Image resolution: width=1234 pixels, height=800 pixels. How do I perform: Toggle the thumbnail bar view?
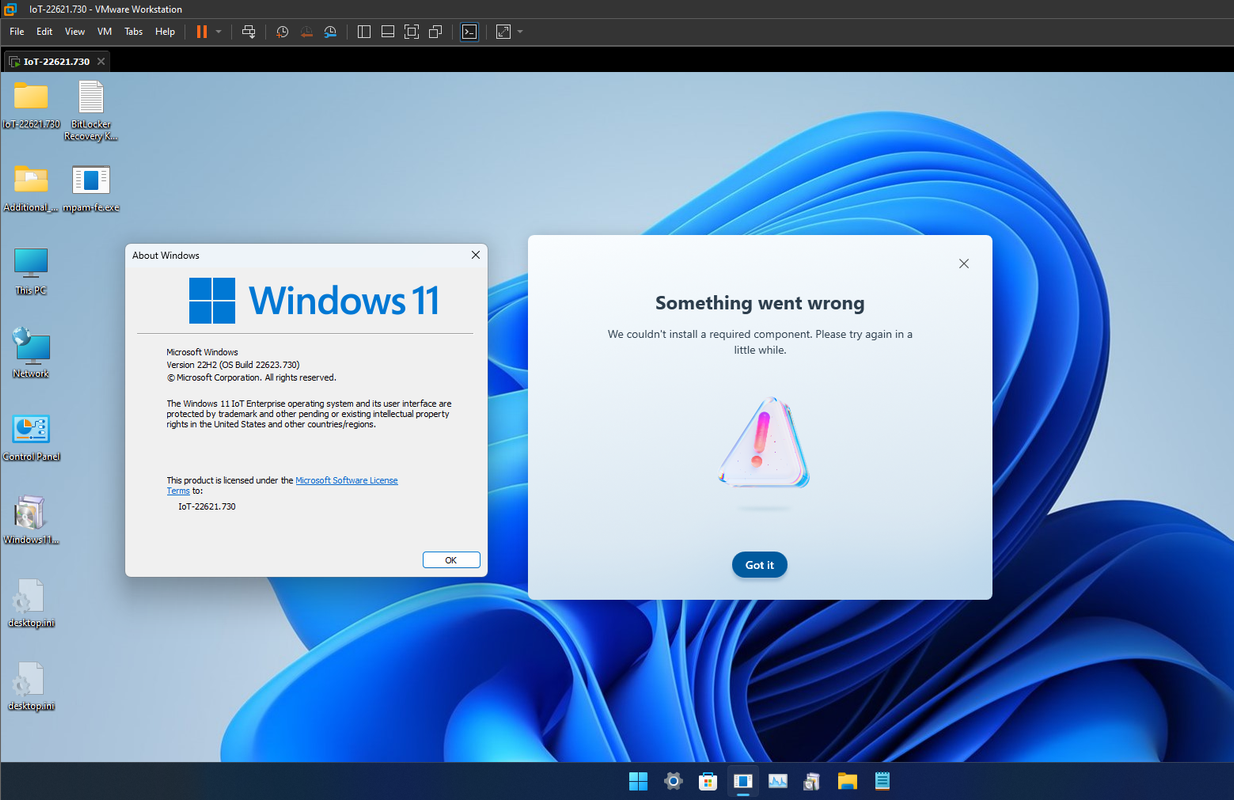(388, 32)
